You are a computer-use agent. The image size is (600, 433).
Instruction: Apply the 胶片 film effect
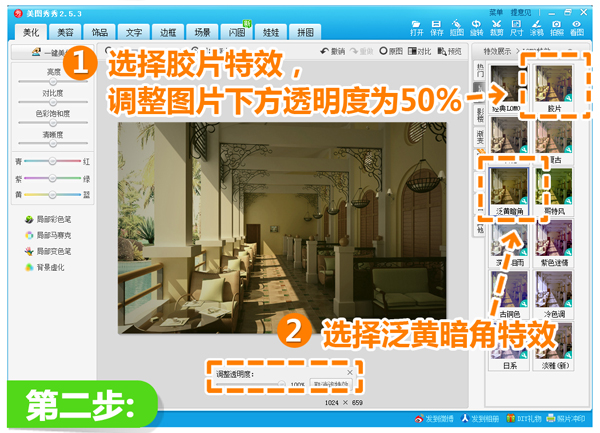tap(554, 90)
